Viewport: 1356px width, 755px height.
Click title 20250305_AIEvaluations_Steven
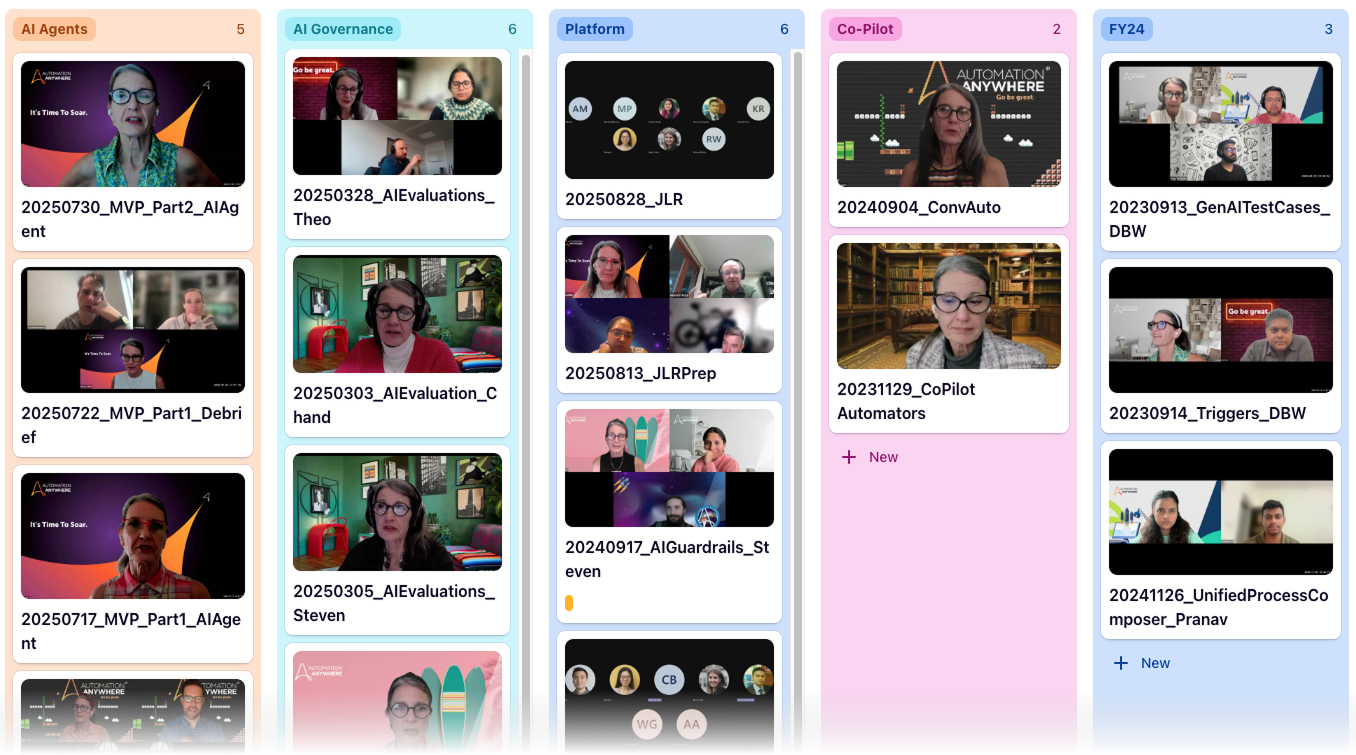click(x=393, y=603)
